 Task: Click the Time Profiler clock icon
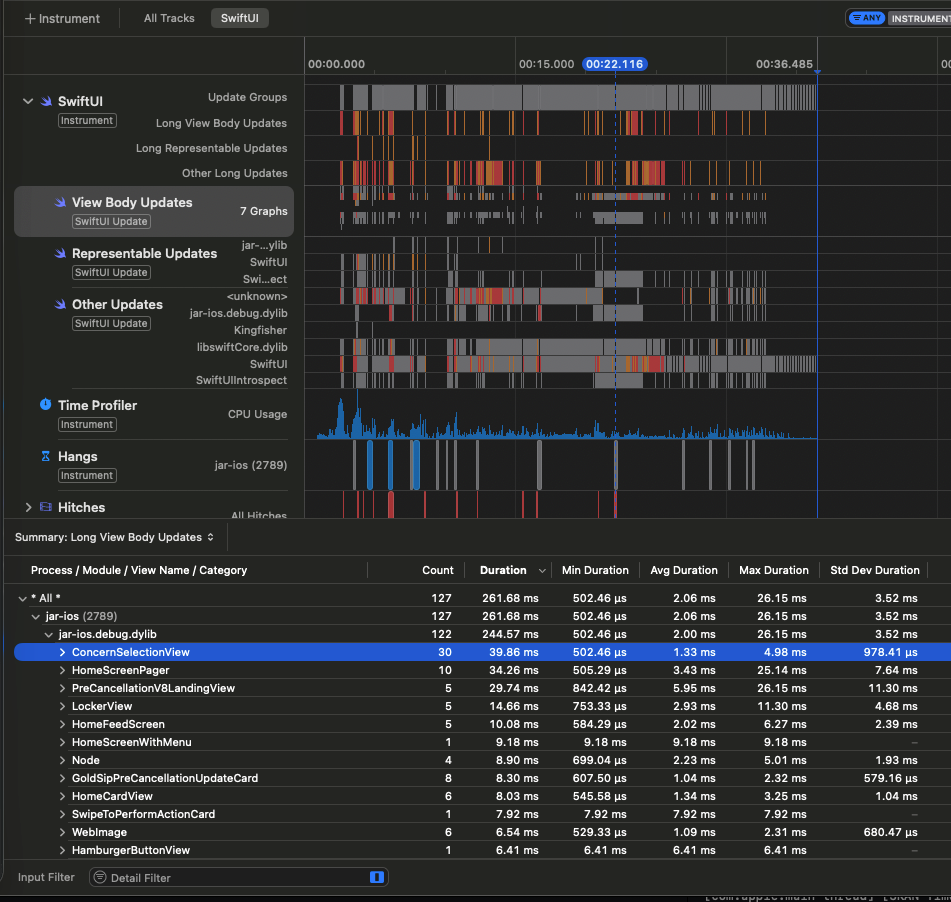coord(46,405)
